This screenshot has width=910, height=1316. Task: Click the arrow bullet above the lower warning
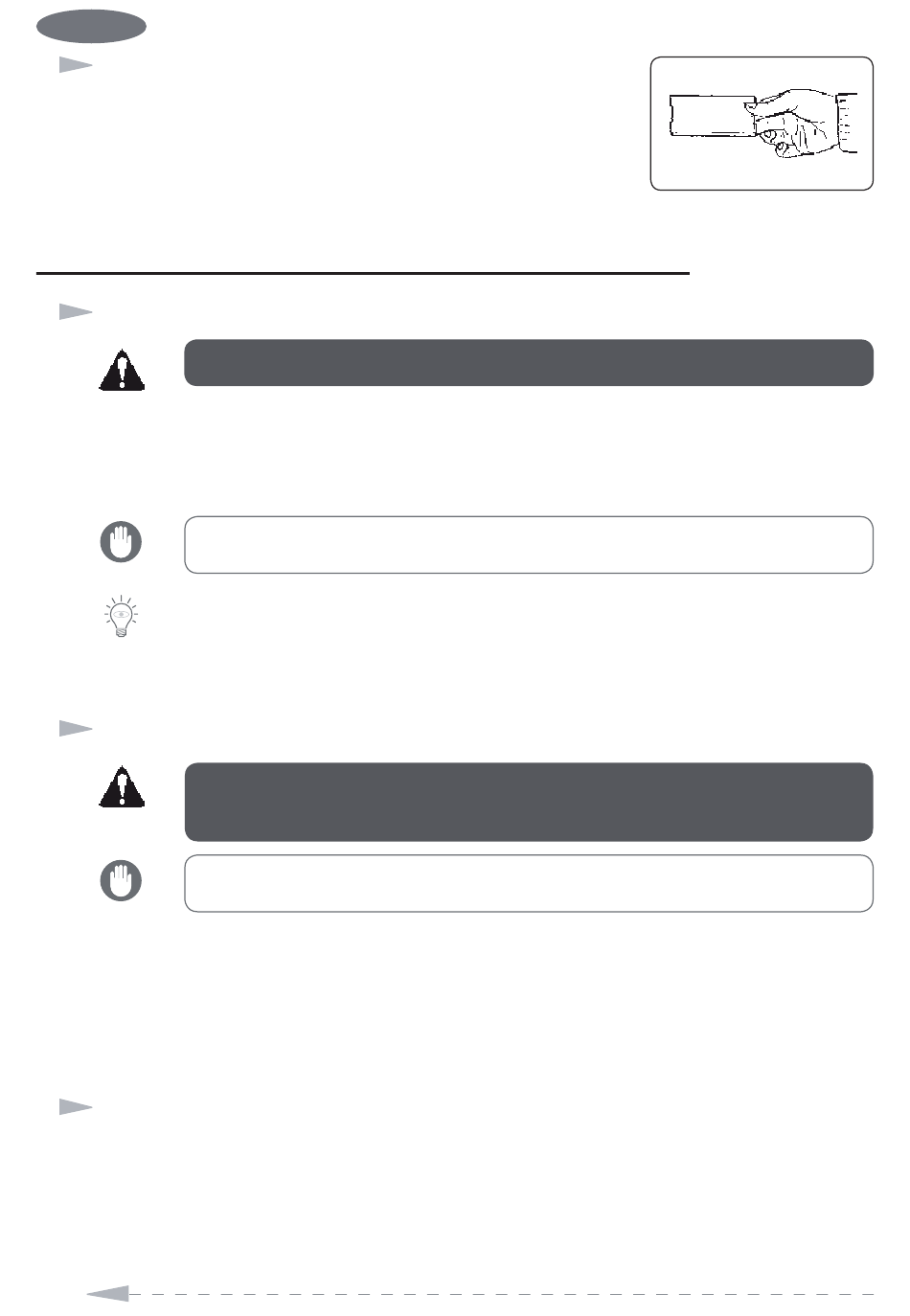pyautogui.click(x=76, y=729)
